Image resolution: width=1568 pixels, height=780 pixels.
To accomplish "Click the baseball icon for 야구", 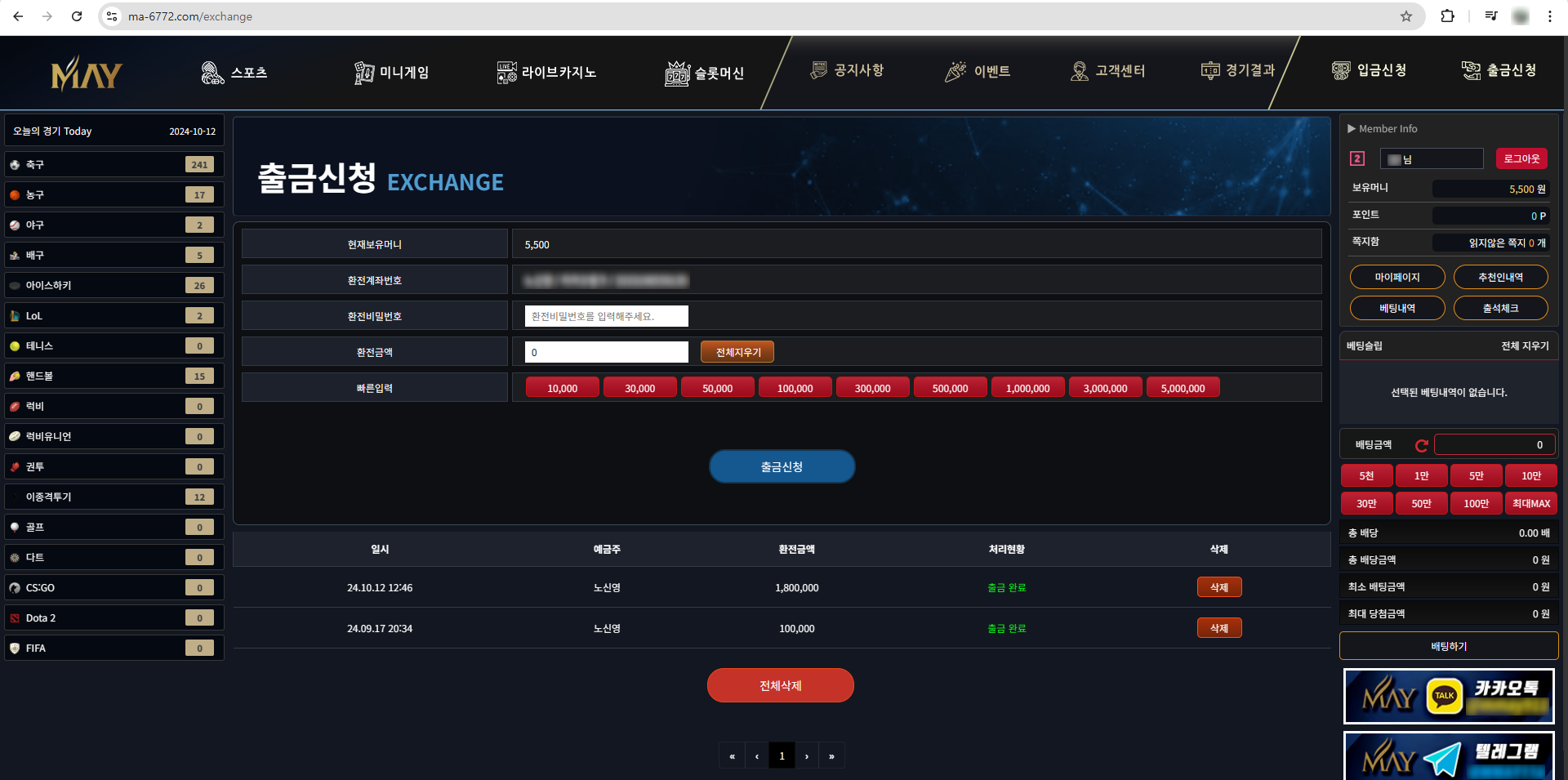I will click(15, 225).
